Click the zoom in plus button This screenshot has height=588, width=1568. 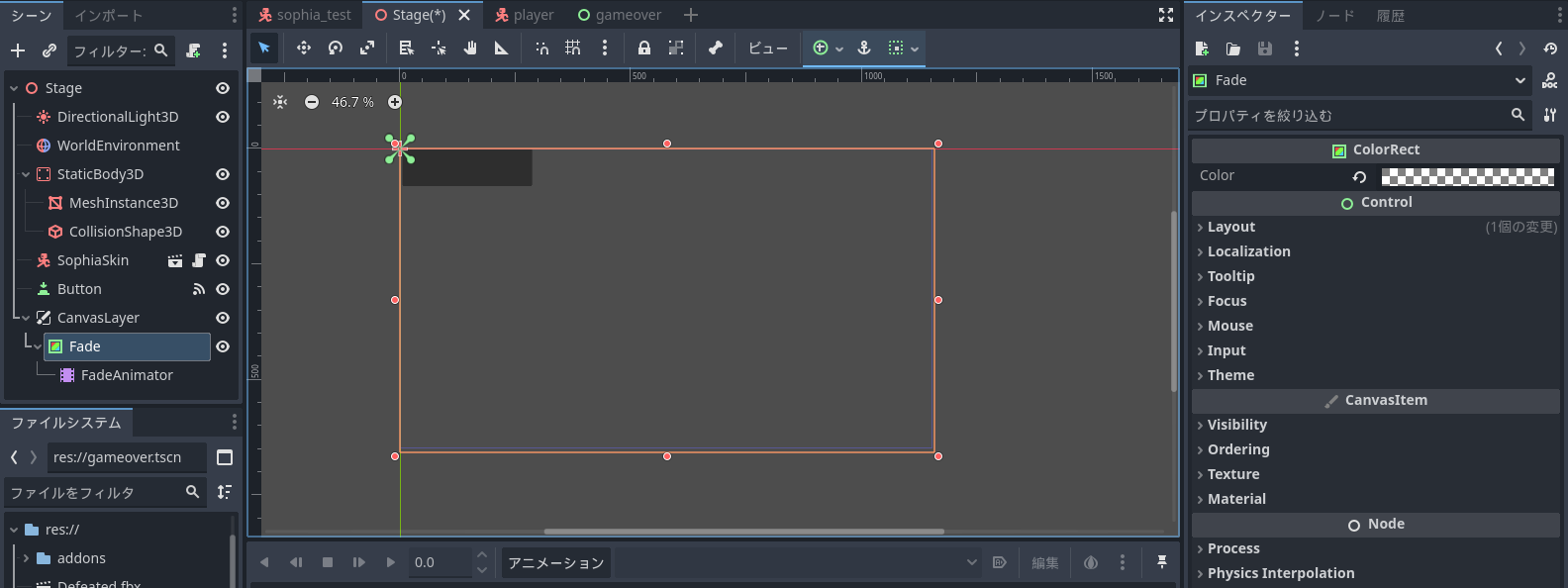pos(395,102)
